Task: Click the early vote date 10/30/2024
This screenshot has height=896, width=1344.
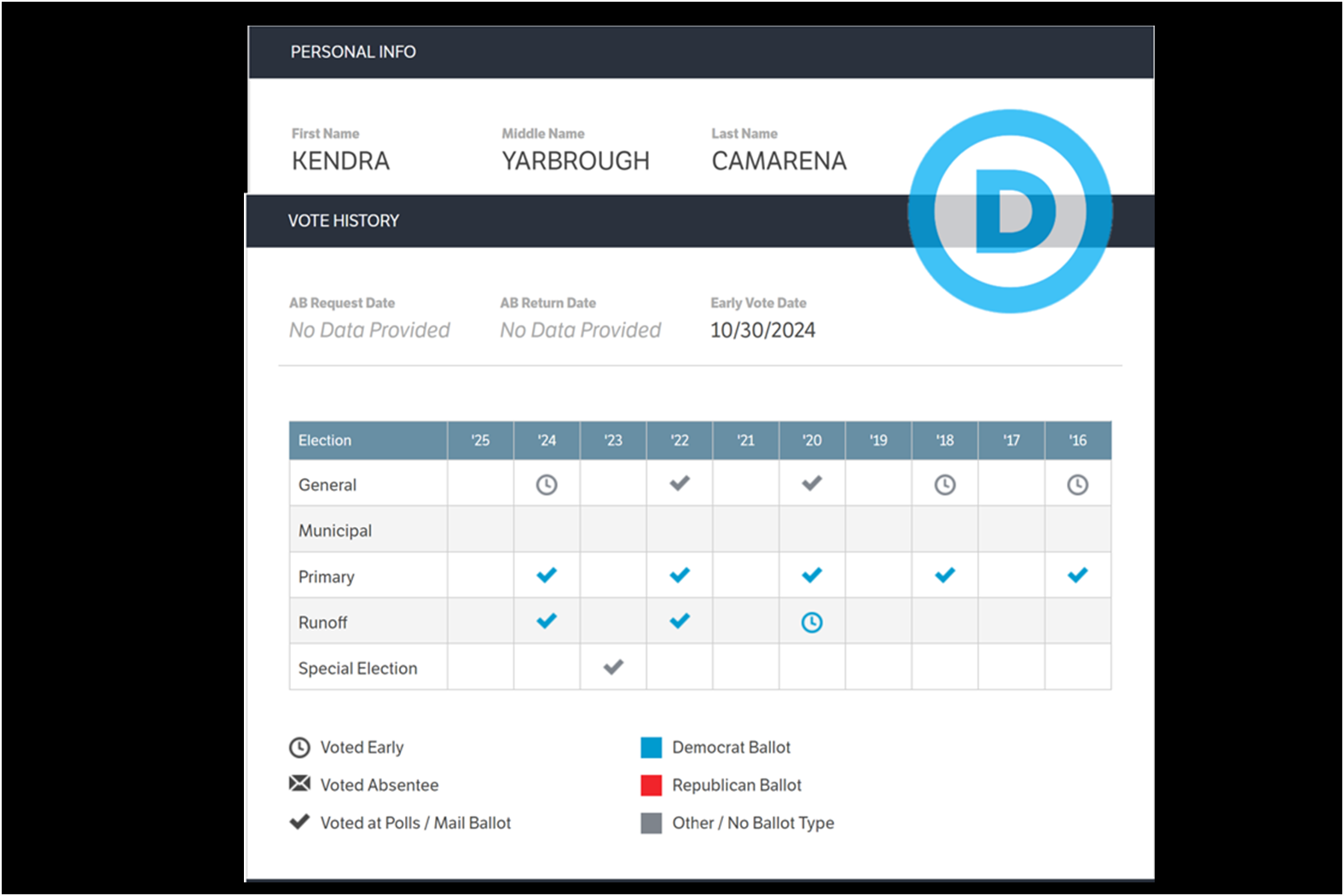Action: 763,330
